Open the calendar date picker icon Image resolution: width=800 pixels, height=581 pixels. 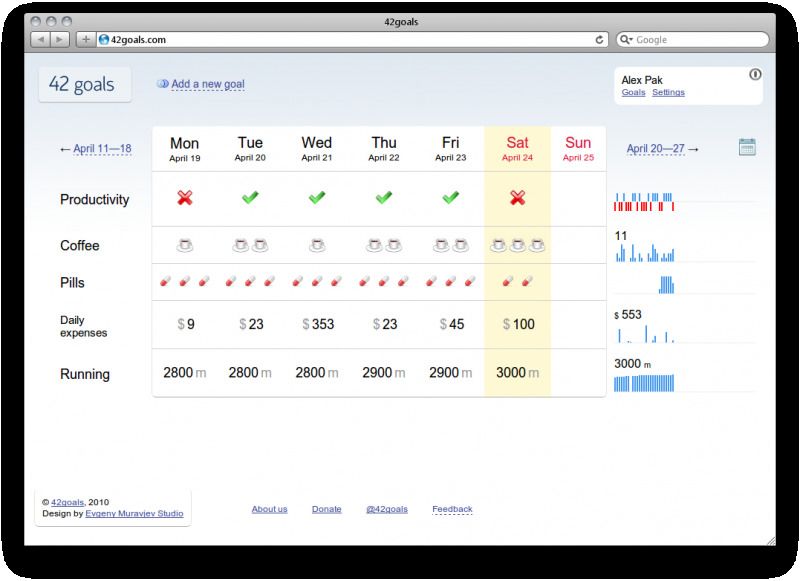point(746,148)
